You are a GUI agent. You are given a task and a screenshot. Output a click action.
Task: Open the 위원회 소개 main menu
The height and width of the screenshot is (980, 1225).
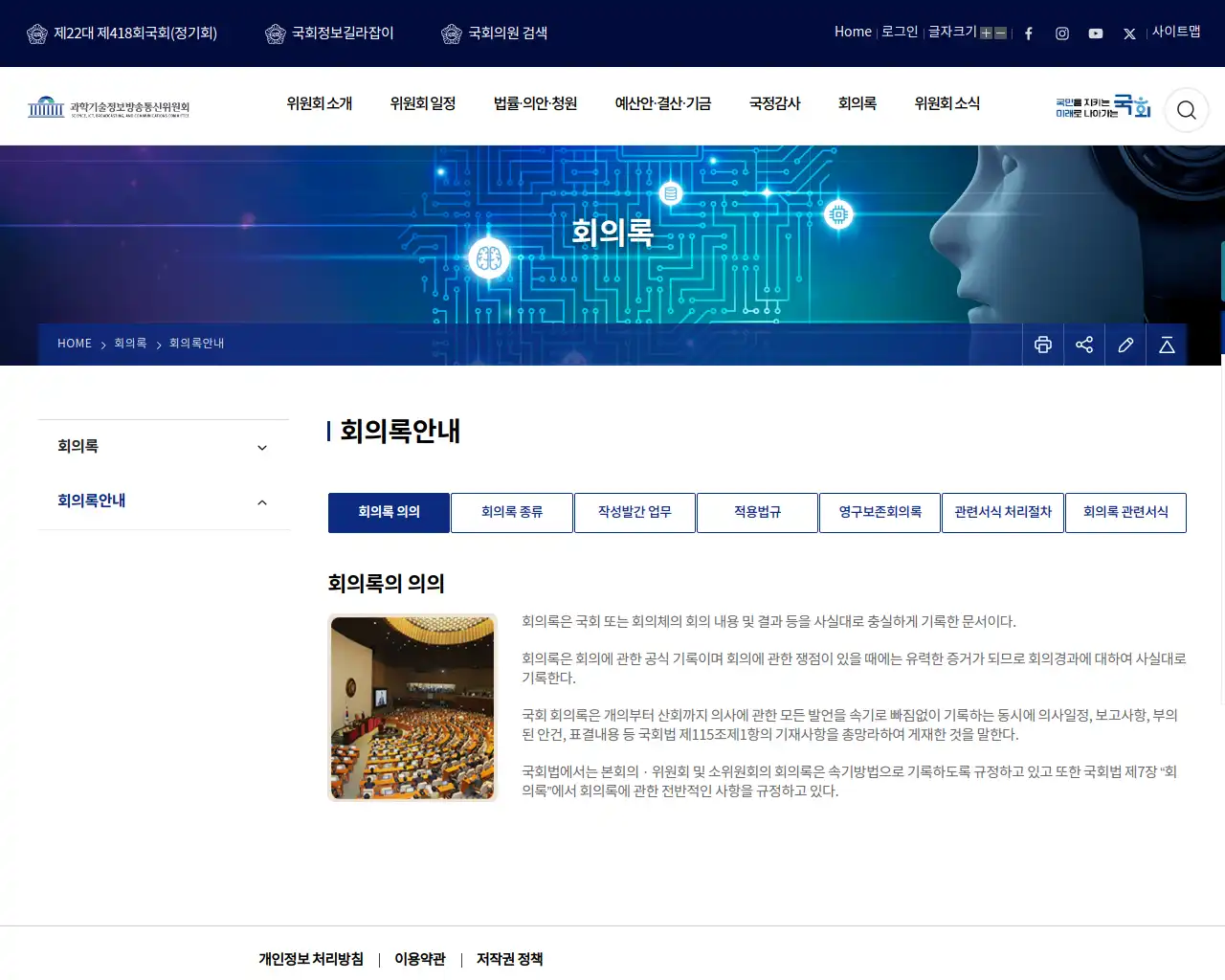(x=320, y=103)
